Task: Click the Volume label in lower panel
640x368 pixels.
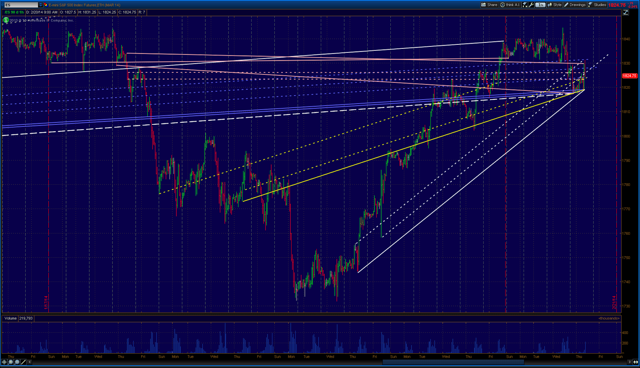Action: click(x=10, y=318)
